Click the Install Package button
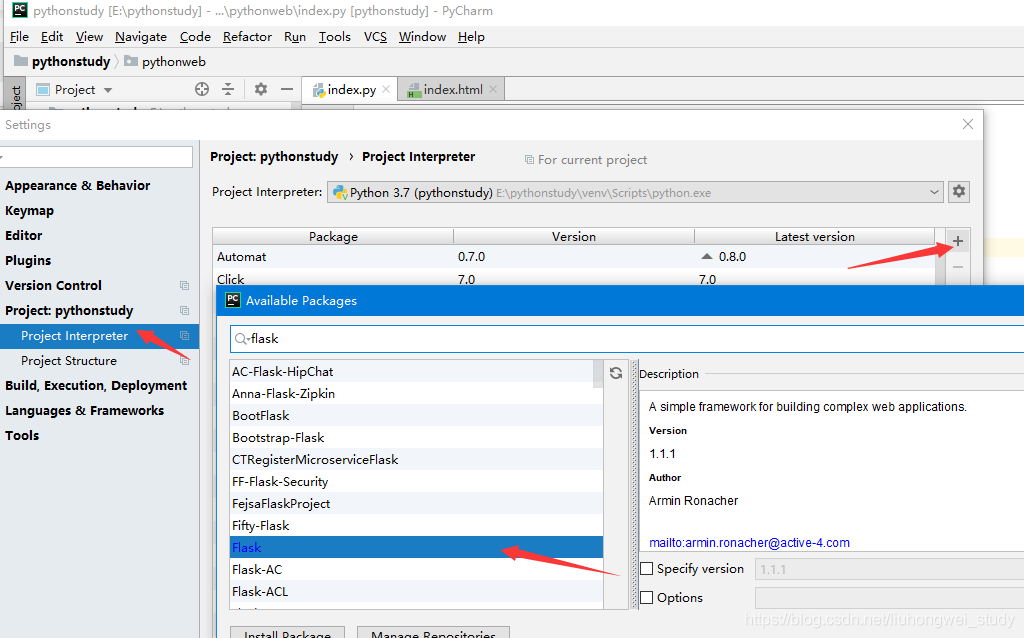The image size is (1024, 638). (287, 633)
